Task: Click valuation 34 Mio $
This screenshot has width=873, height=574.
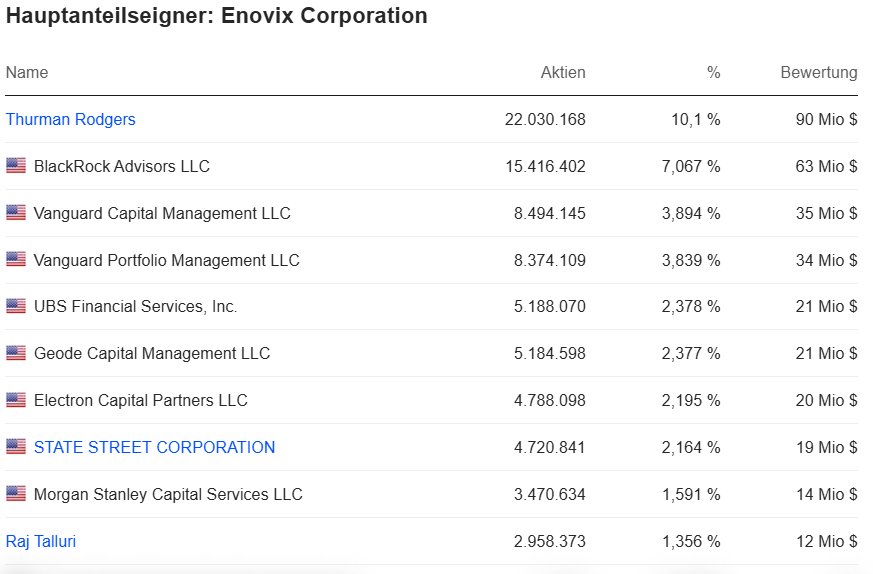Action: pyautogui.click(x=826, y=260)
